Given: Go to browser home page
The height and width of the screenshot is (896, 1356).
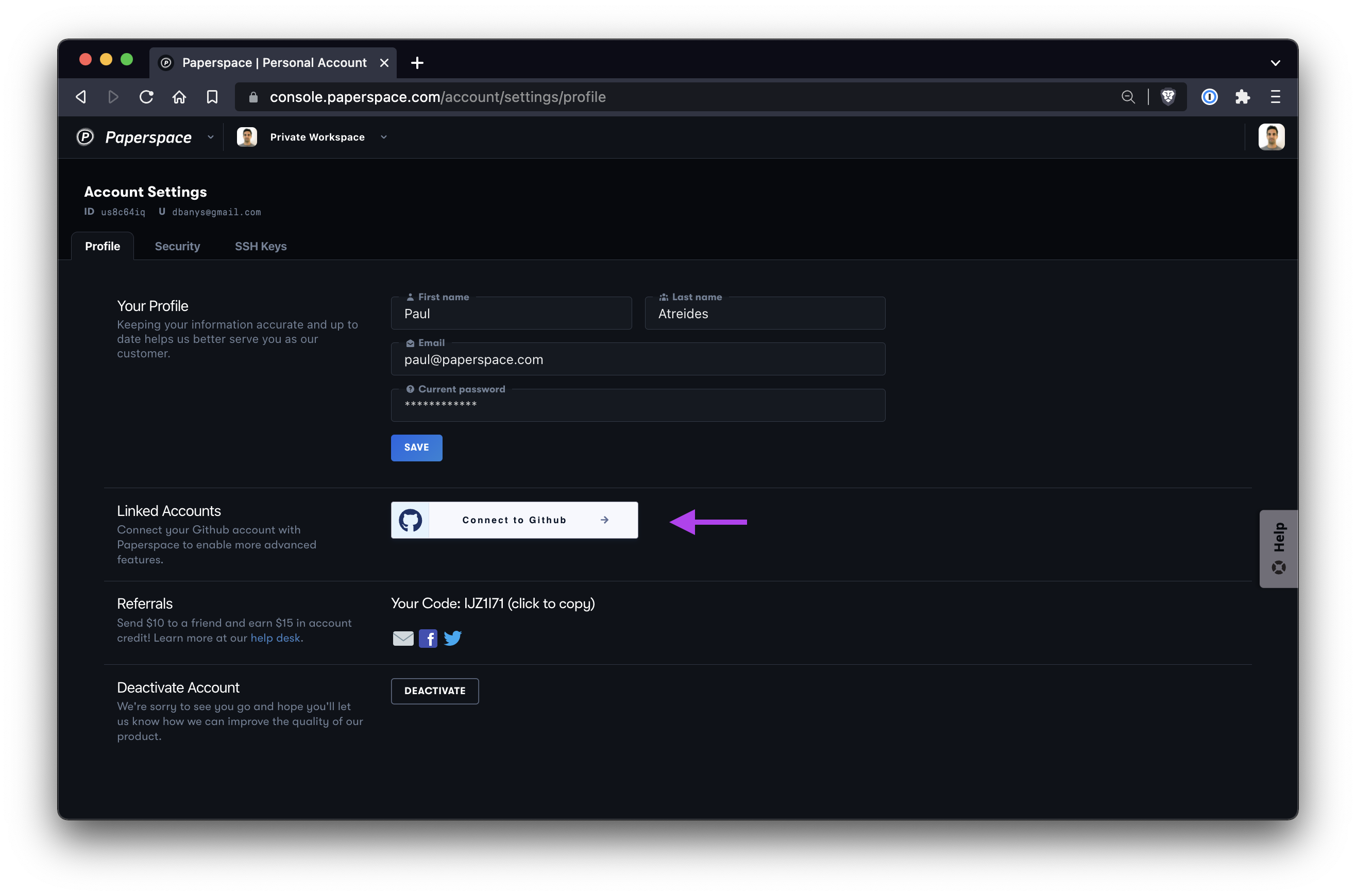Looking at the screenshot, I should tap(179, 97).
